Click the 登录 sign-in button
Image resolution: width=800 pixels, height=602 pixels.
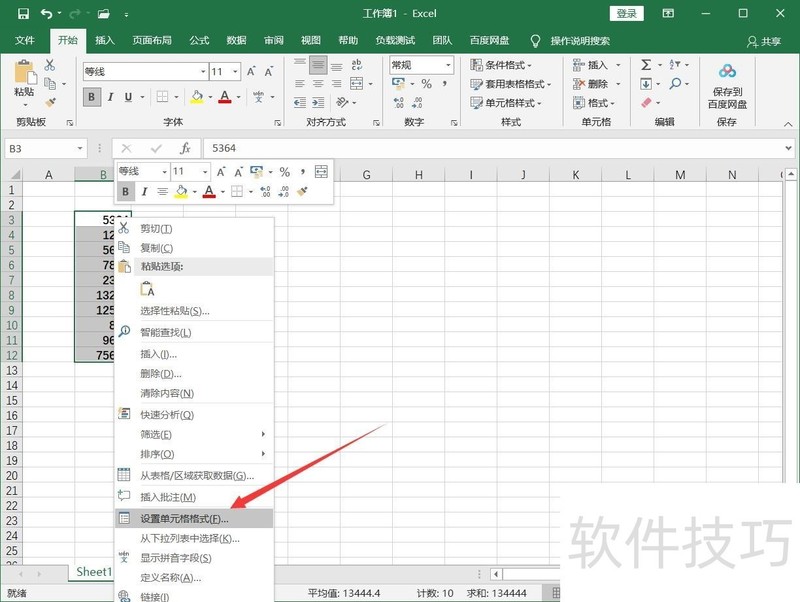pyautogui.click(x=627, y=14)
